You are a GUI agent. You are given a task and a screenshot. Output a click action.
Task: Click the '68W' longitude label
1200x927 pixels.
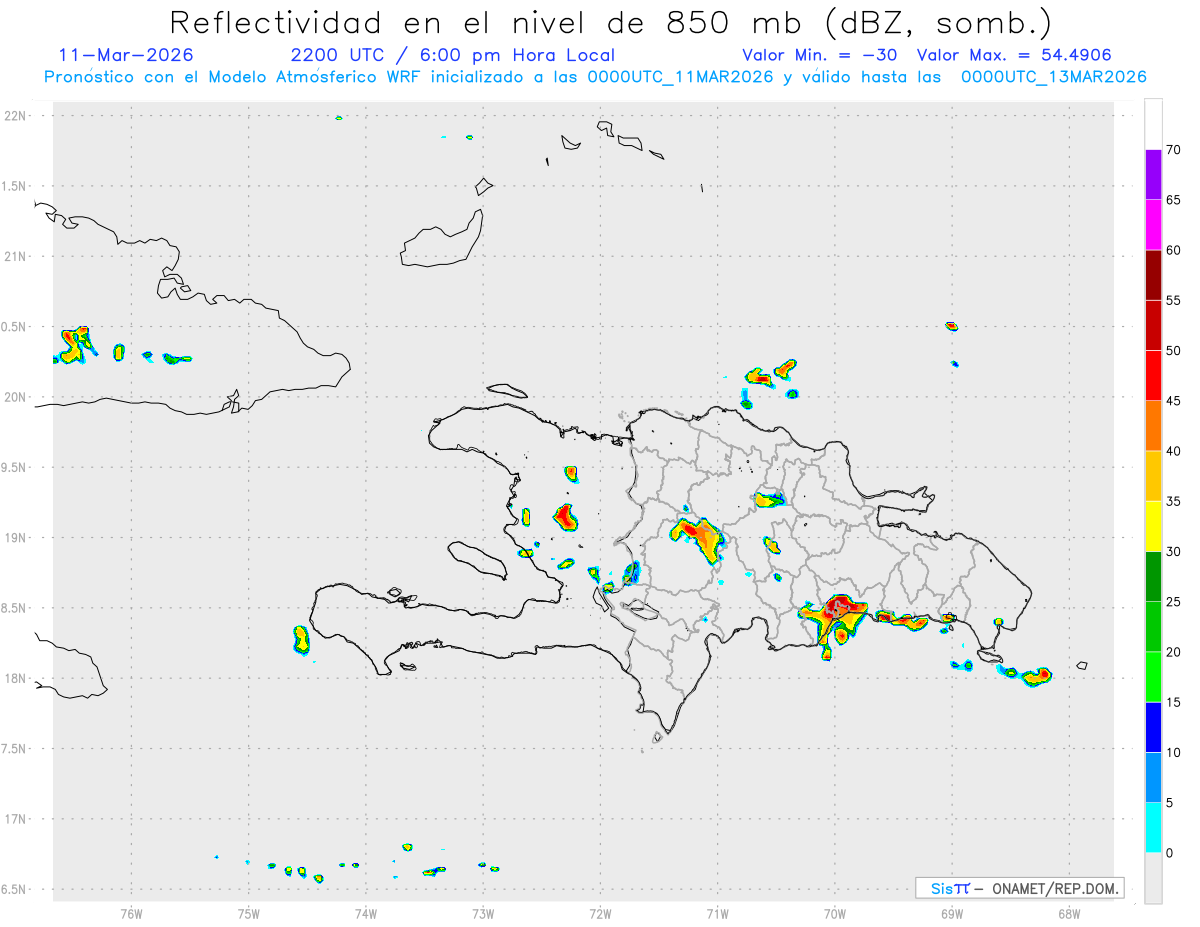[x=1069, y=913]
